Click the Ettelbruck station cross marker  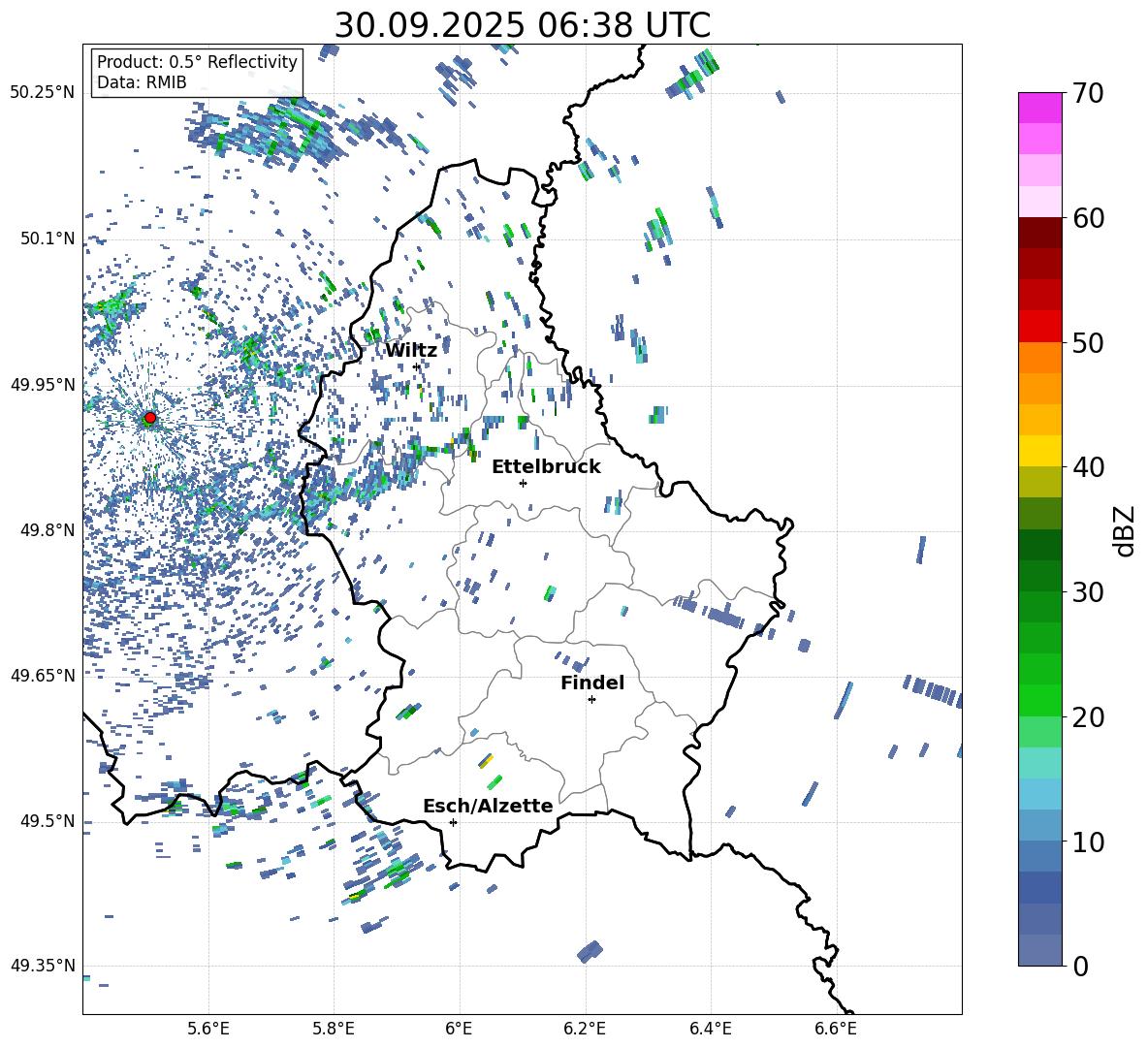pyautogui.click(x=523, y=483)
